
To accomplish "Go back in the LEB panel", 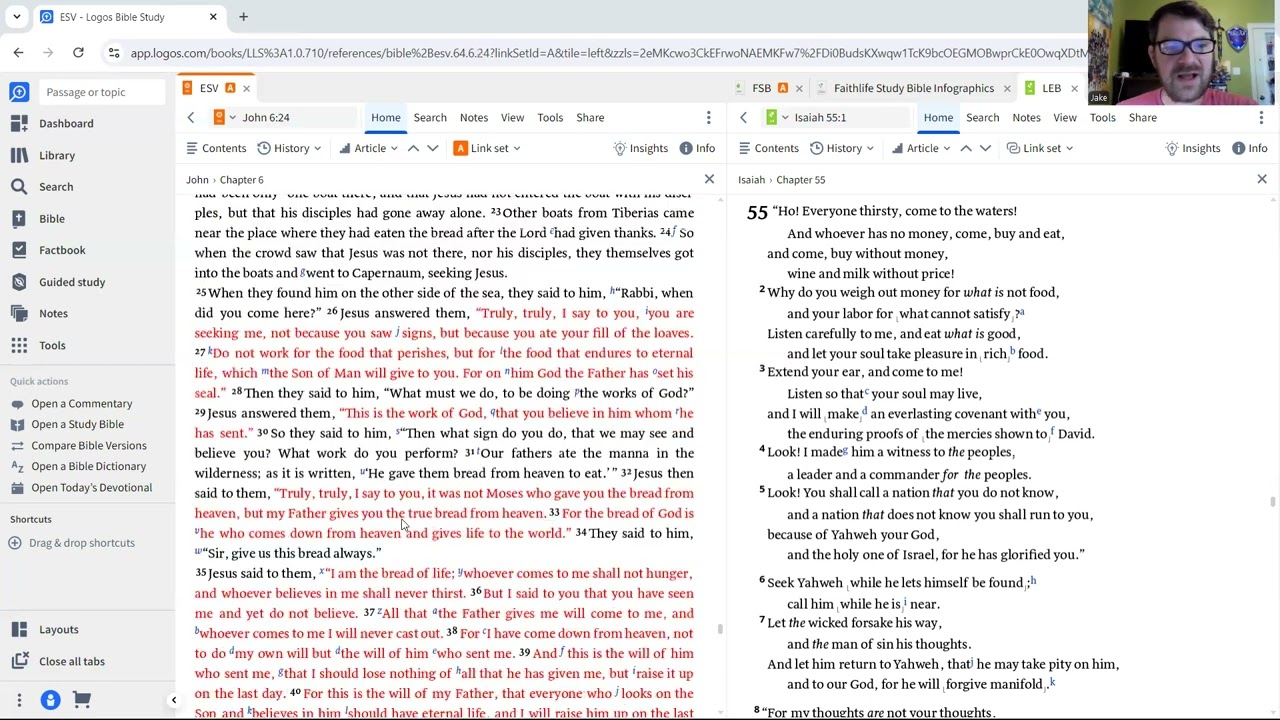I will (x=743, y=118).
